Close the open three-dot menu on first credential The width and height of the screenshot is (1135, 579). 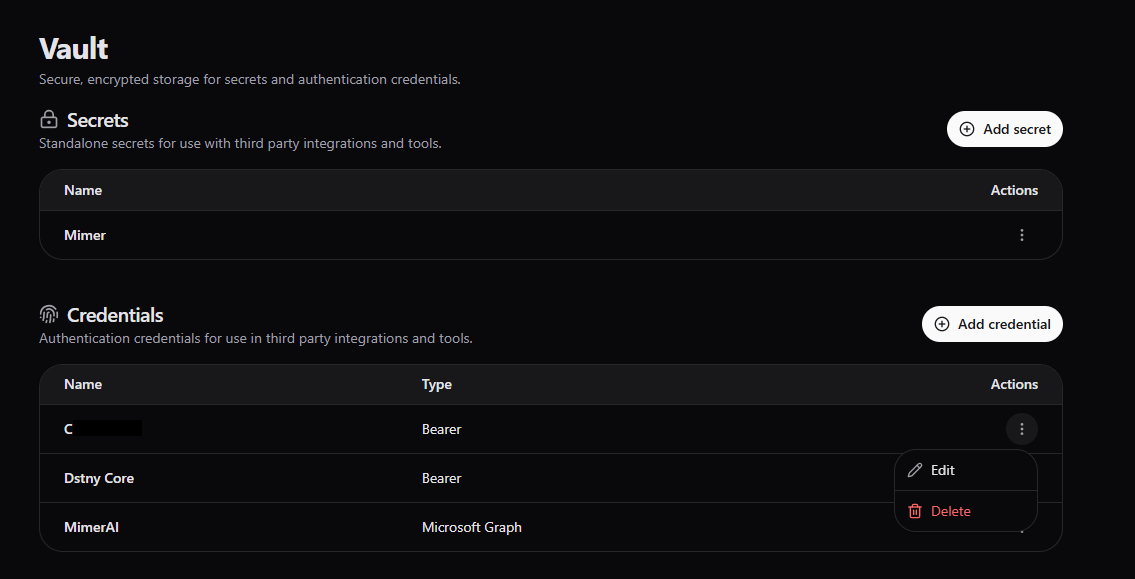pyautogui.click(x=1021, y=429)
